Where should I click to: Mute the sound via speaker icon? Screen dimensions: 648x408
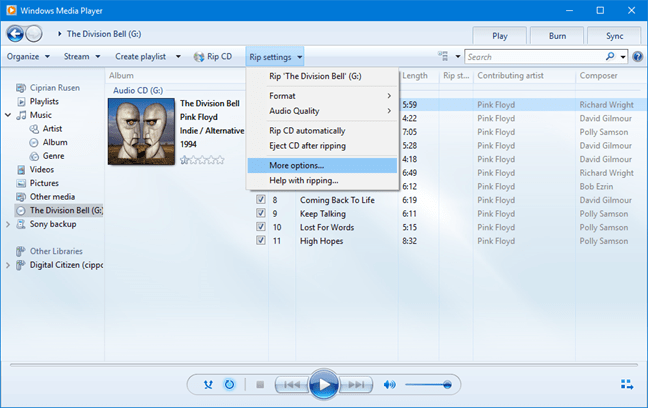tap(389, 385)
